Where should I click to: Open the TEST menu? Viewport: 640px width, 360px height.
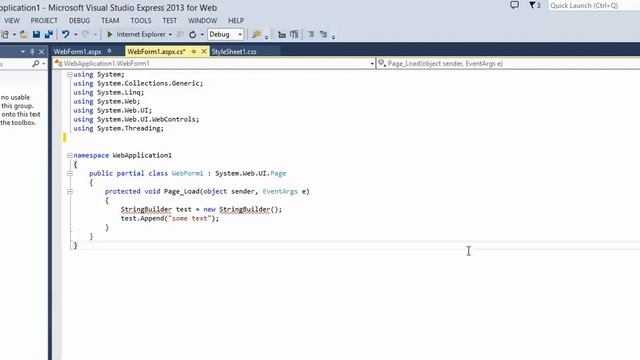tap(169, 20)
